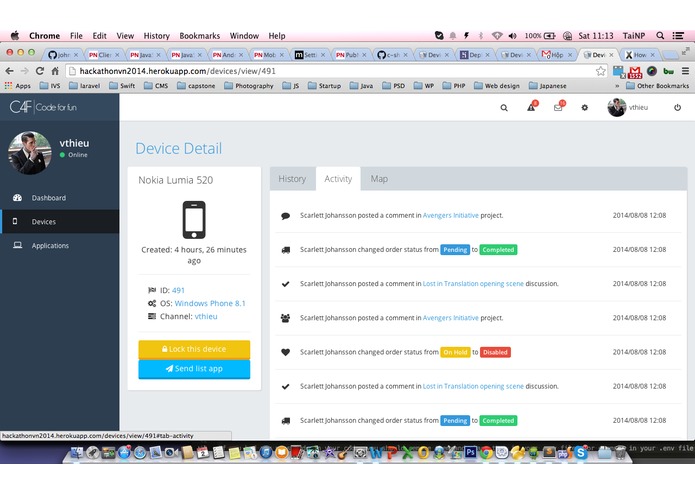Viewport: 695px width, 494px height.
Task: Open the Other Bookmarks folder
Action: pyautogui.click(x=657, y=86)
